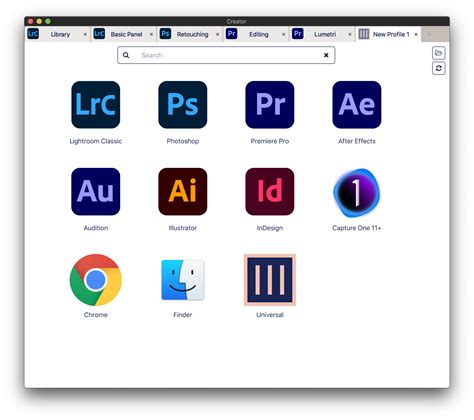Pick the Universal profile icon
The width and height of the screenshot is (474, 420).
pos(270,280)
